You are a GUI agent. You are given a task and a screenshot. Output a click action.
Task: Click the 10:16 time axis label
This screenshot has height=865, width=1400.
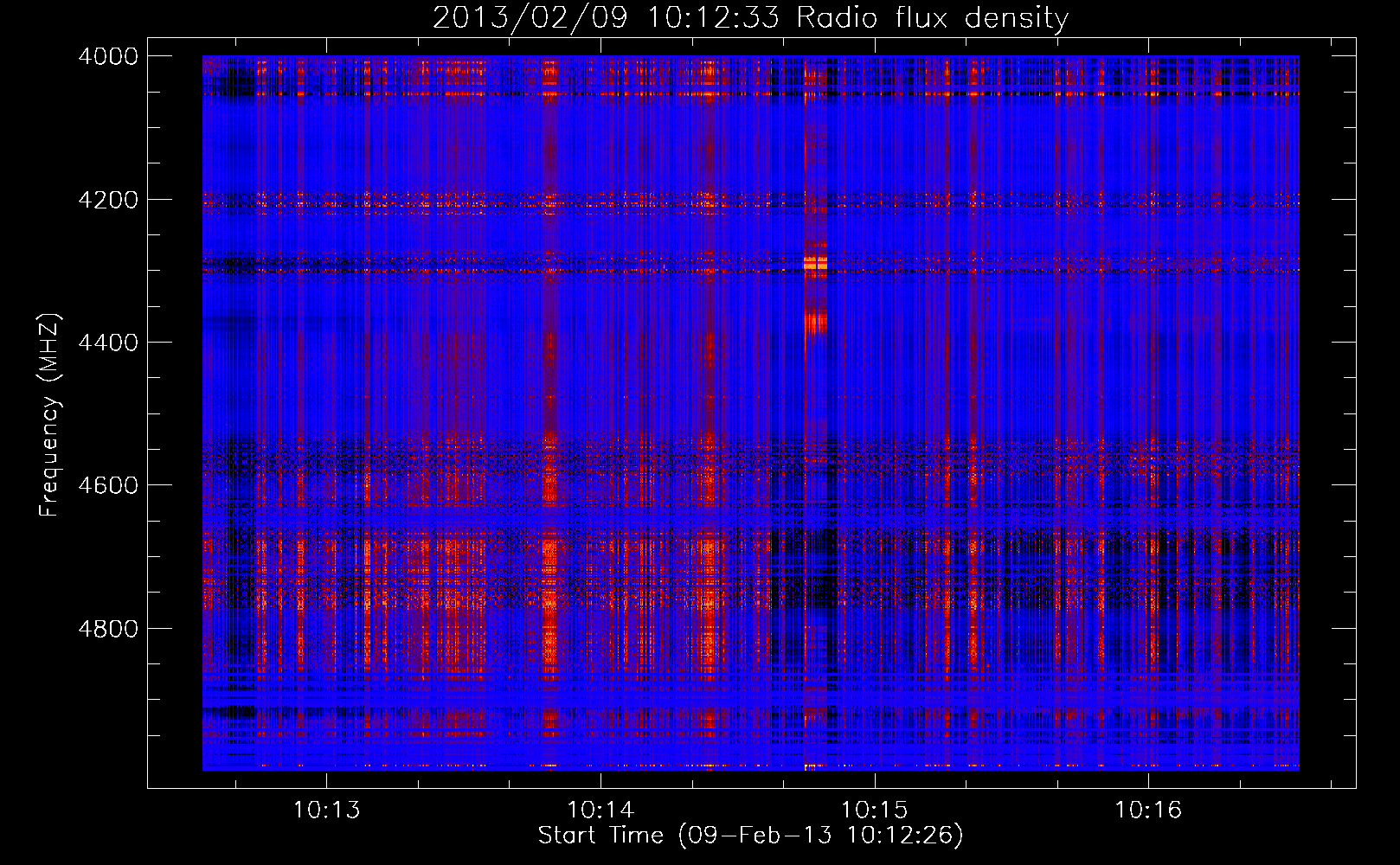coord(1148,811)
